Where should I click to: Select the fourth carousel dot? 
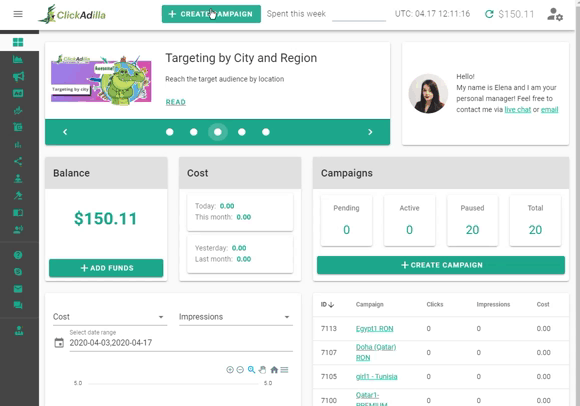tap(242, 132)
